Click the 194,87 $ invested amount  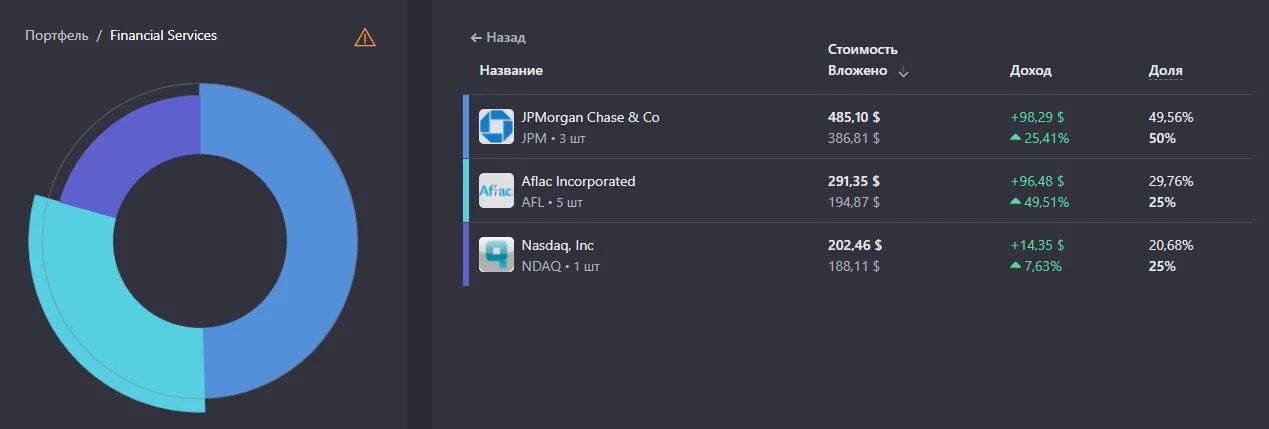pyautogui.click(x=854, y=202)
